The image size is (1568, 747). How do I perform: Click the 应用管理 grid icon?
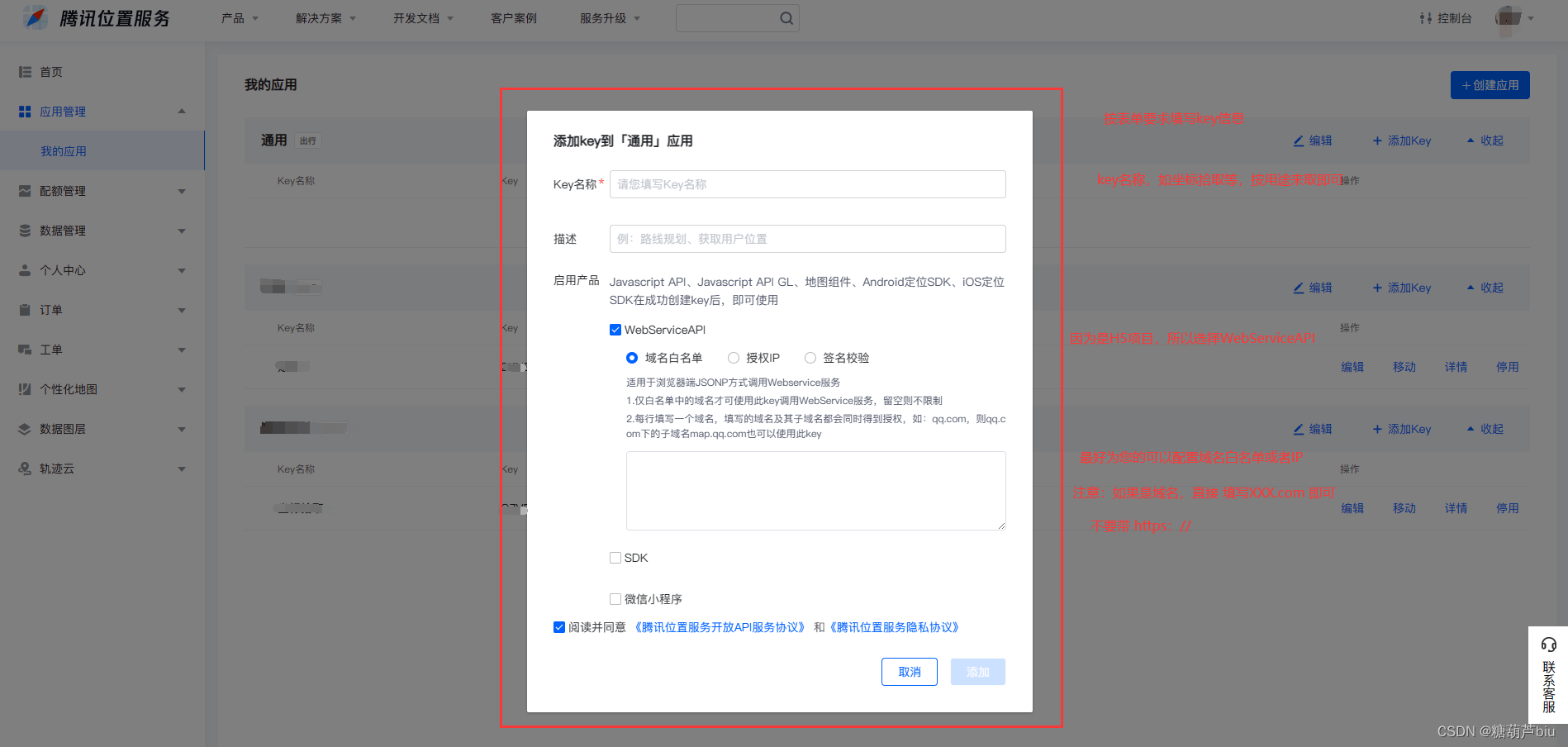point(25,112)
